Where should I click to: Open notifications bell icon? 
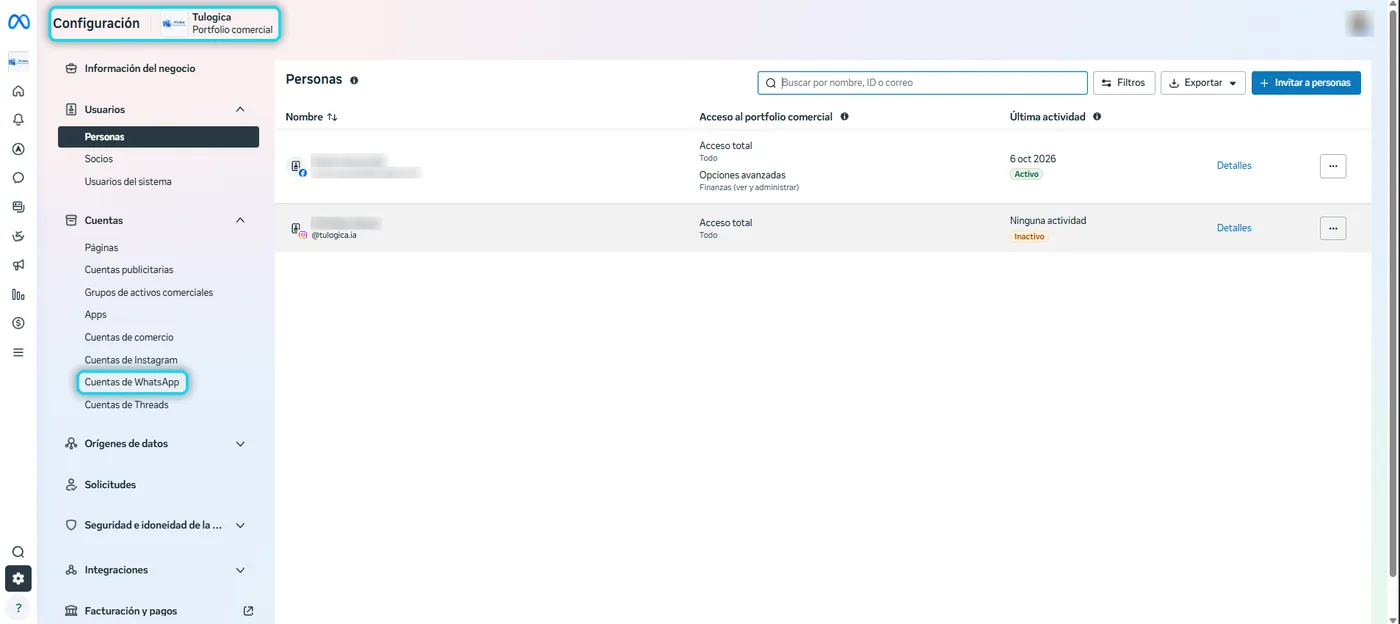18,120
